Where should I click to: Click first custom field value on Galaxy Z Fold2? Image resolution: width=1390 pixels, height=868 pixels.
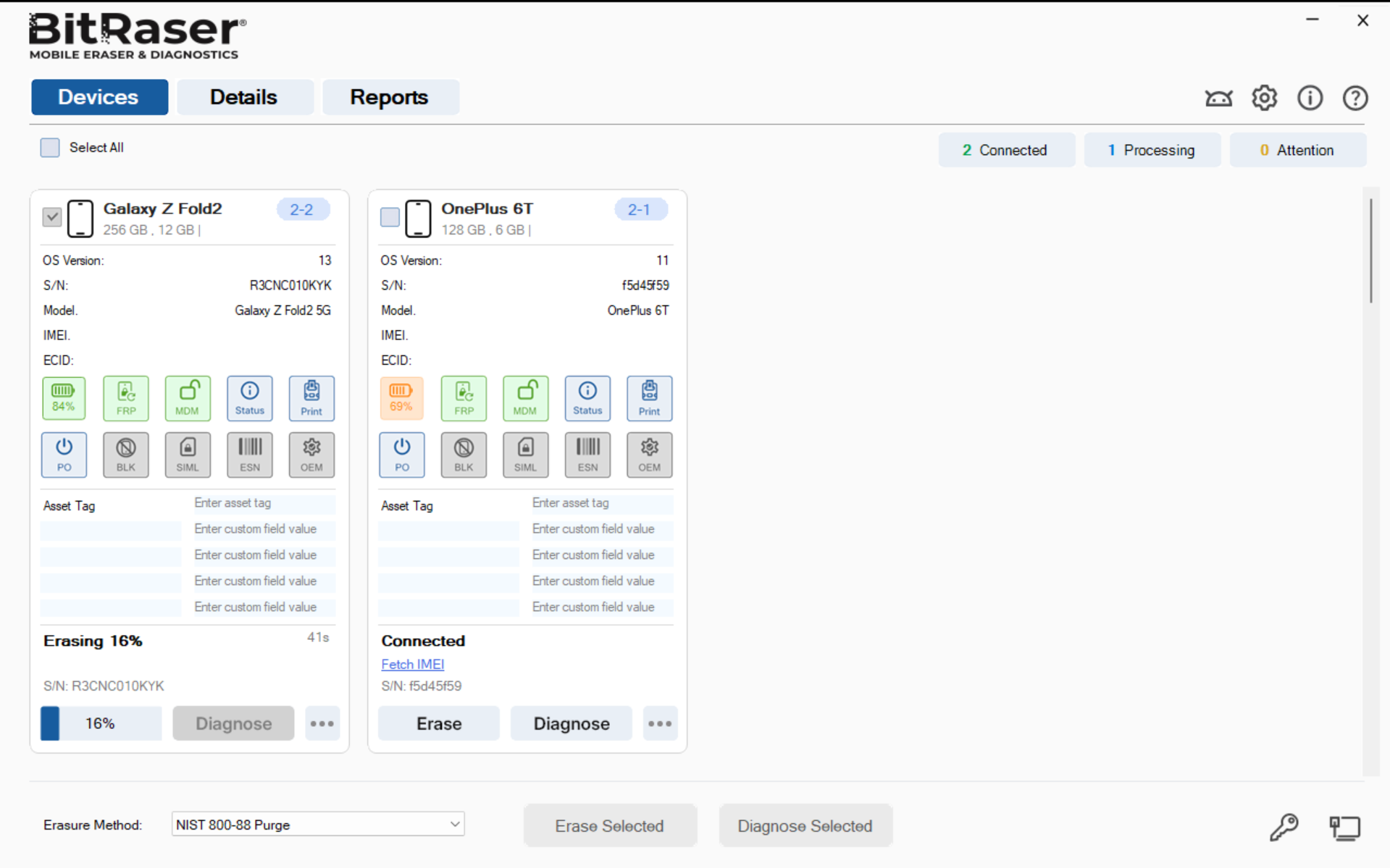(x=264, y=529)
